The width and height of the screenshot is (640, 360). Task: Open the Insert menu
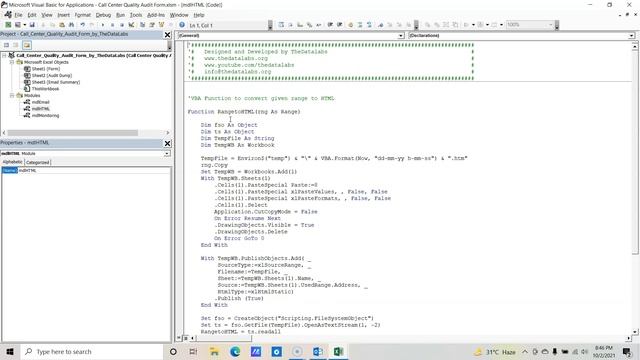(x=63, y=15)
